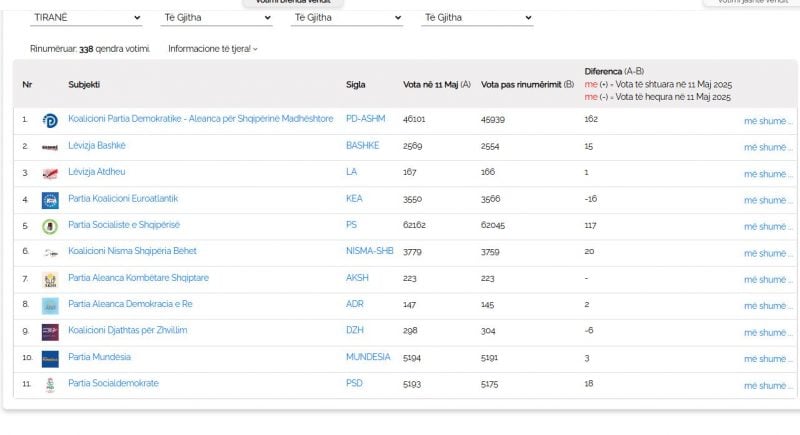This screenshot has width=800, height=435.
Task: Click the KEA sigla link
Action: (354, 198)
